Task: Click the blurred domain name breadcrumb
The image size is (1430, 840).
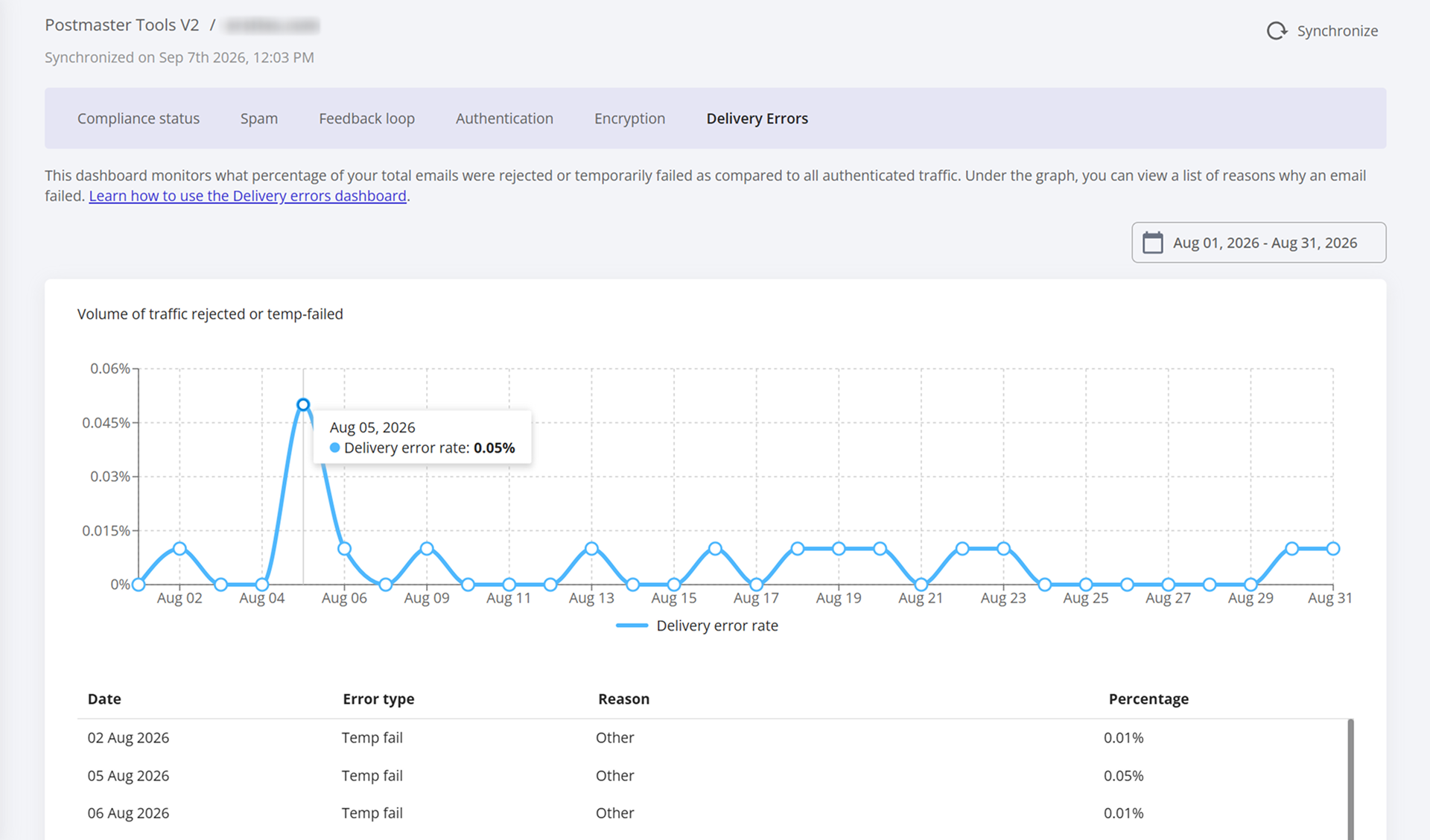Action: [x=272, y=25]
